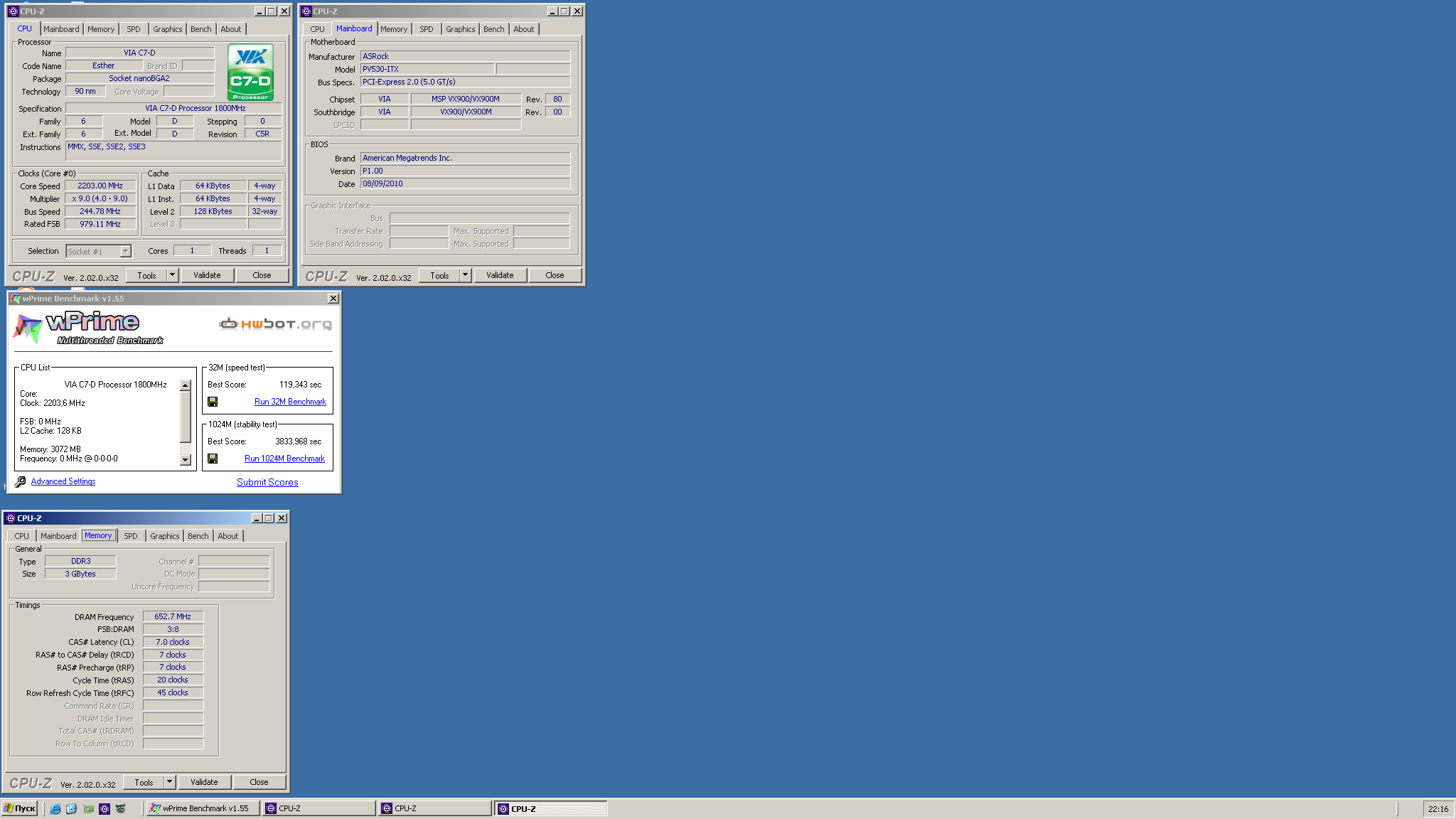Click the Submit Scores link
The image size is (1456, 819).
[x=267, y=482]
